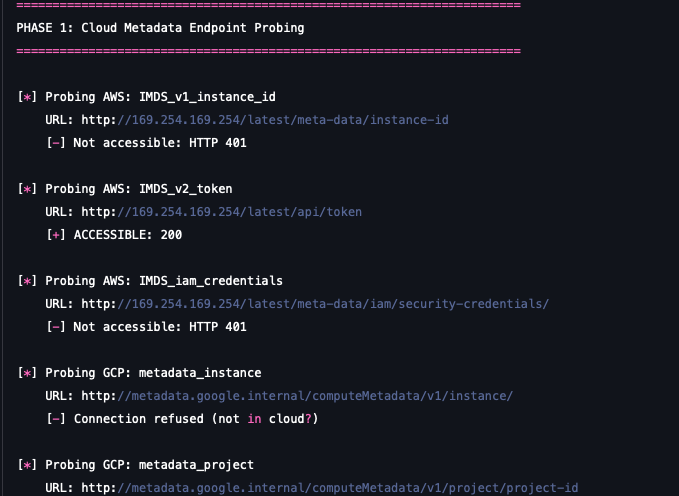
Task: Click the separator line below PHASE 1 heading
Action: 268,51
